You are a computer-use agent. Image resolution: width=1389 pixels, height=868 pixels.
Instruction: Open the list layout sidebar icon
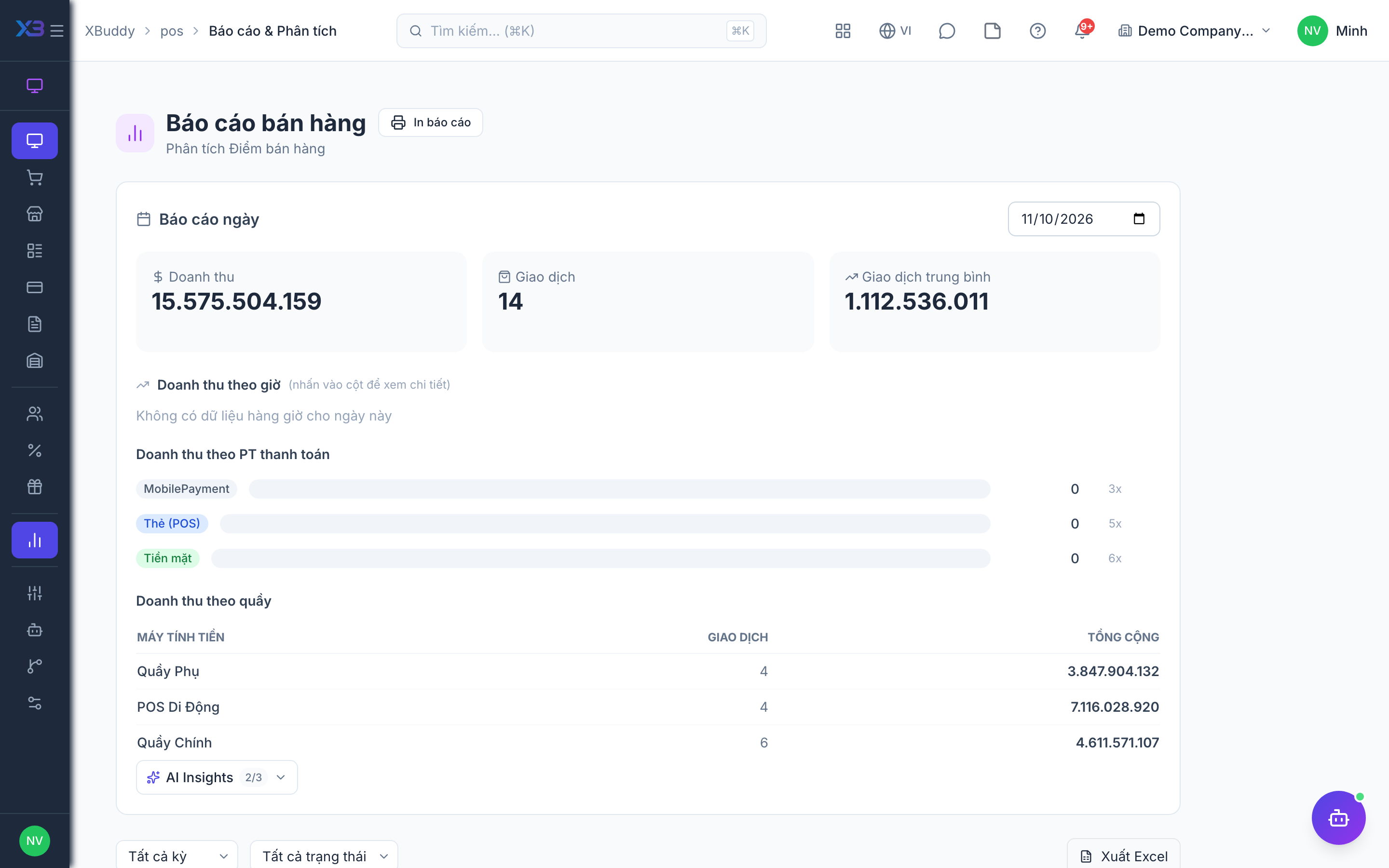click(34, 251)
